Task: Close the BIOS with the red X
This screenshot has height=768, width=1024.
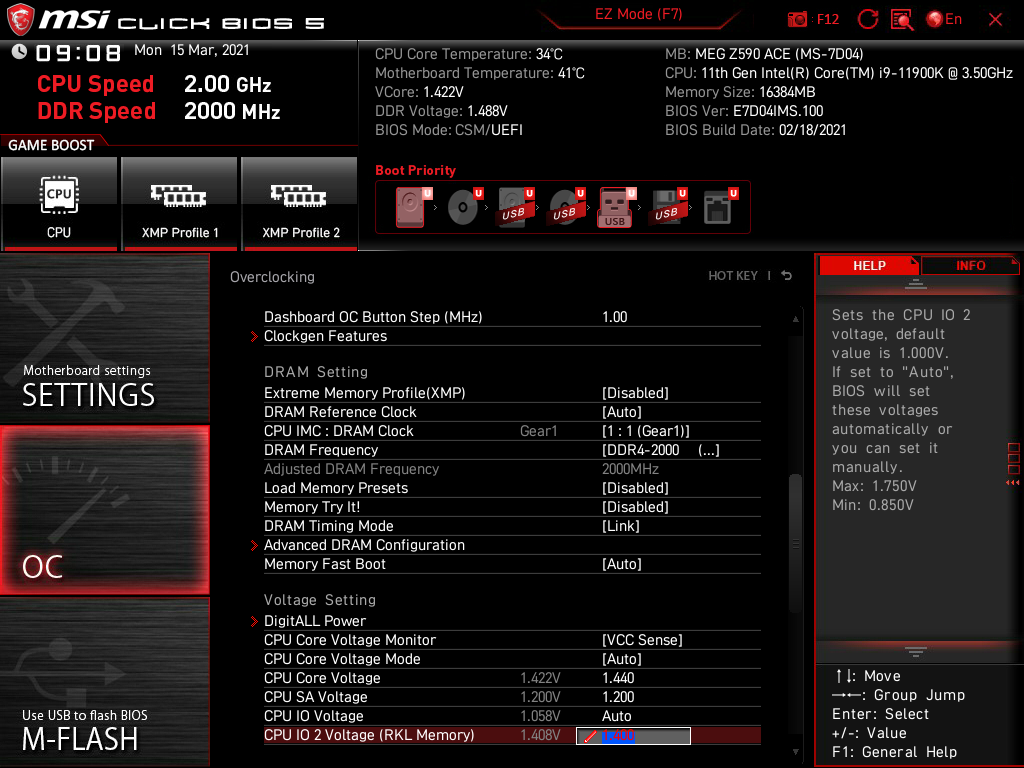Action: (995, 20)
